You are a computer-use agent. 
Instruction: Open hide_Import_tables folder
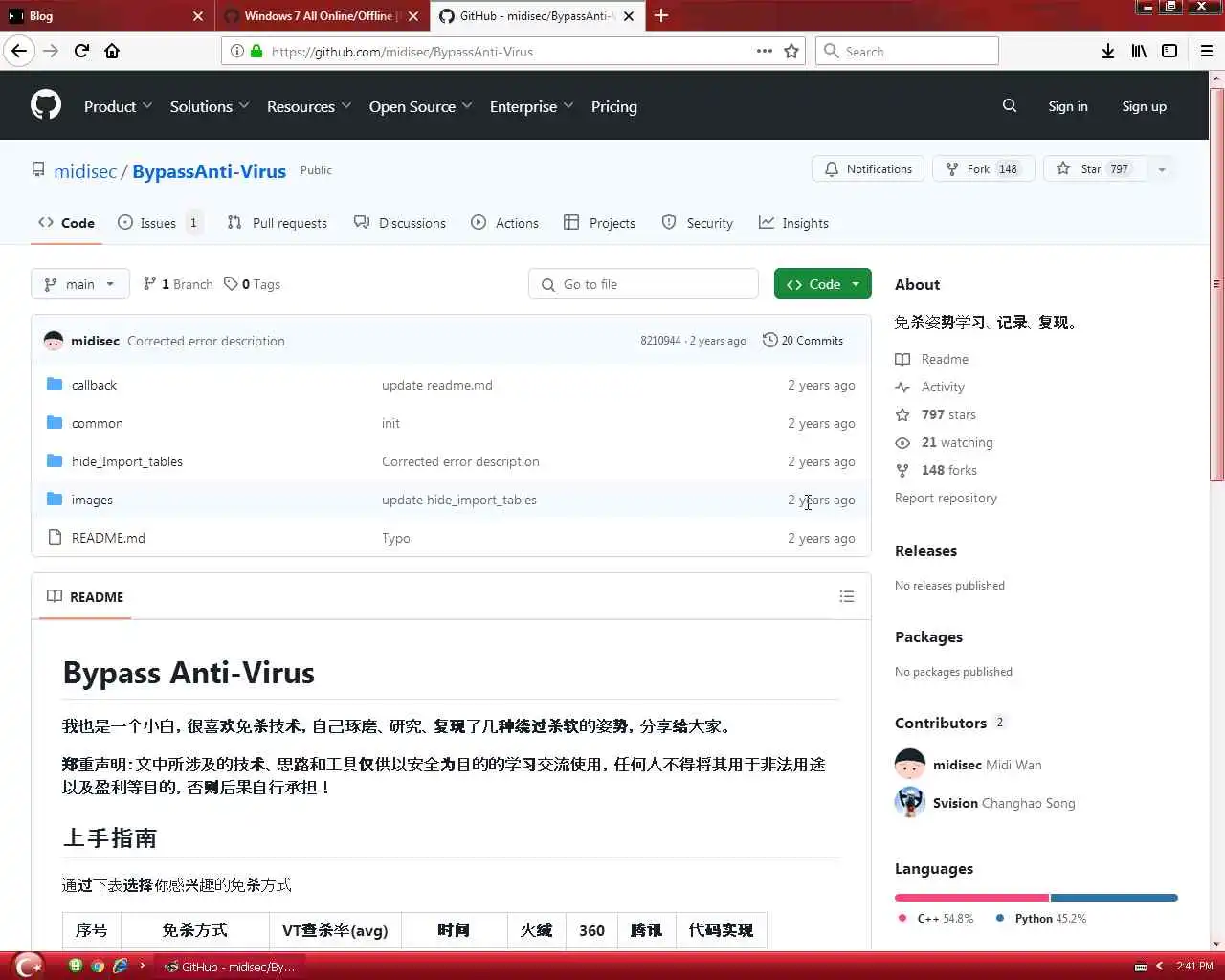[x=127, y=461]
